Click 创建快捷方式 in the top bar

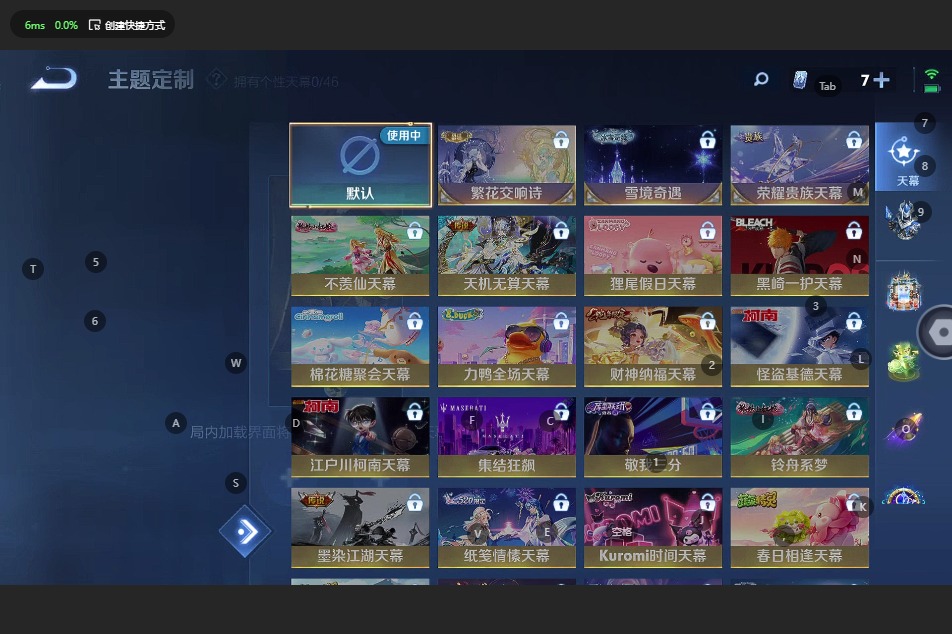(x=126, y=25)
